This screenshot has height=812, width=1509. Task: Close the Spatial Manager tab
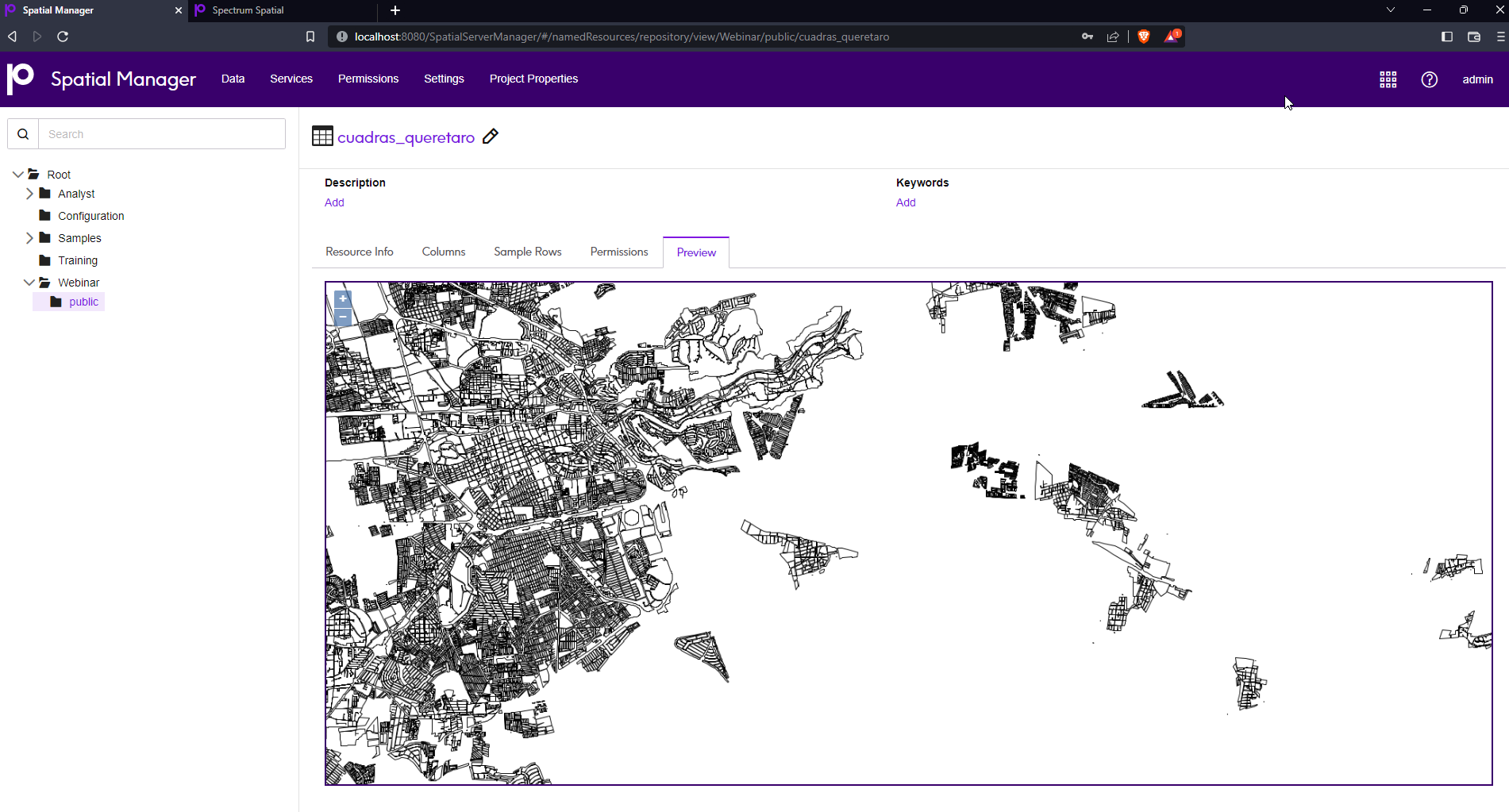point(179,10)
